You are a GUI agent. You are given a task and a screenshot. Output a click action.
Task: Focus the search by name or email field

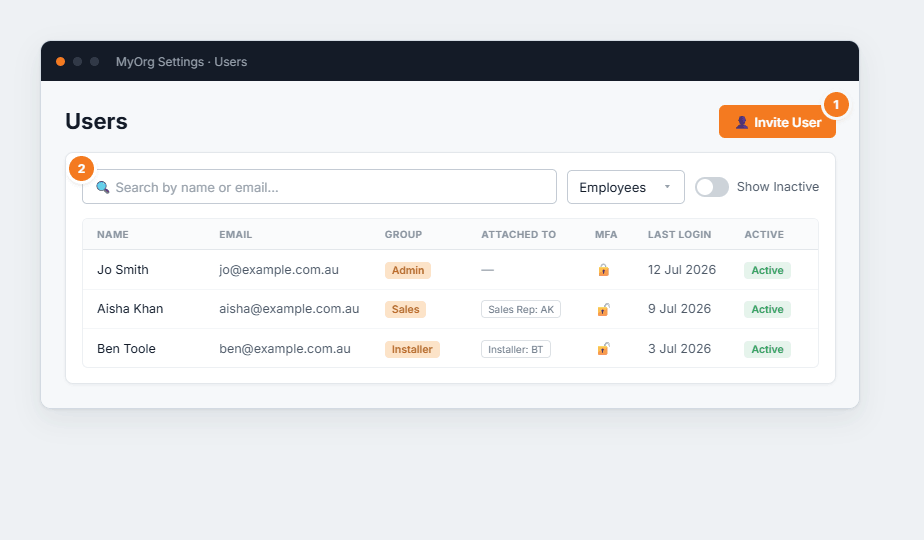(x=319, y=187)
